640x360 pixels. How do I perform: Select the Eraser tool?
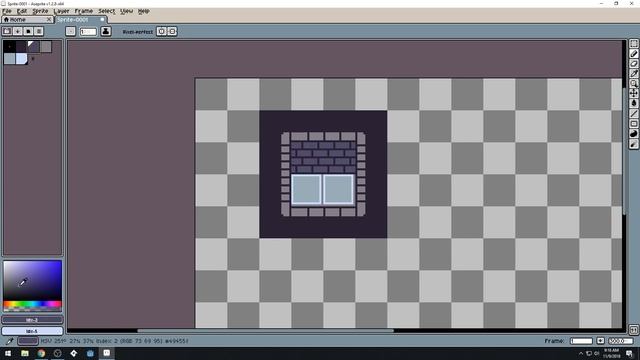(633, 64)
